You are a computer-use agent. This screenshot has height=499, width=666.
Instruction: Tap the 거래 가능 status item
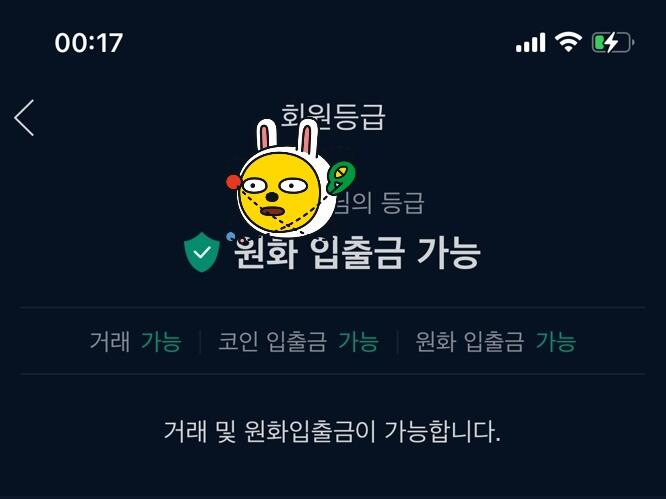(135, 341)
